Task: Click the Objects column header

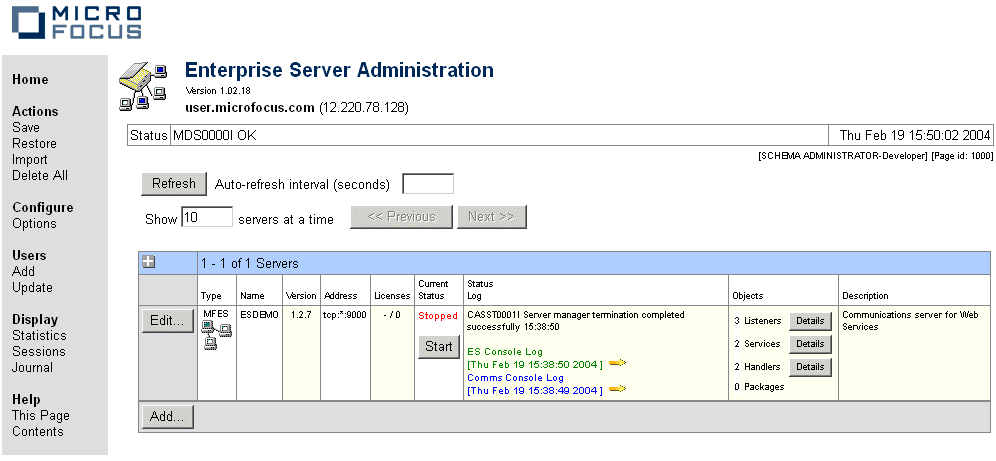Action: tap(748, 296)
